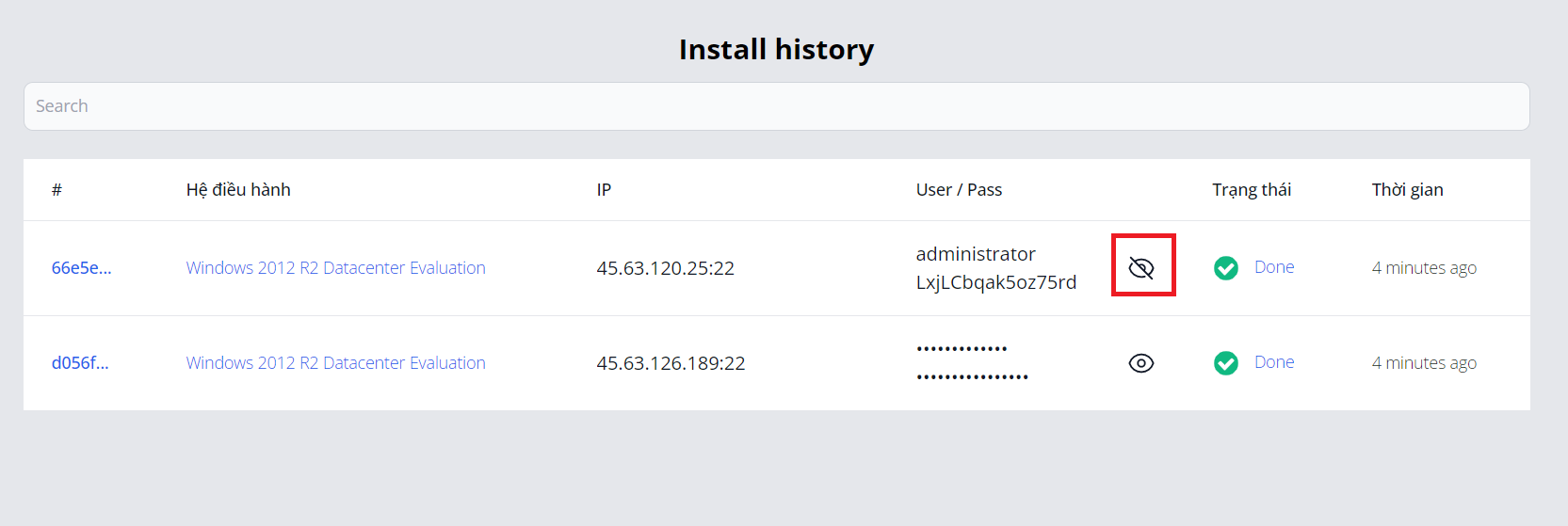Hide the password for 45.63.120.25 row
Screen dimensions: 1568x526
[x=1141, y=268]
